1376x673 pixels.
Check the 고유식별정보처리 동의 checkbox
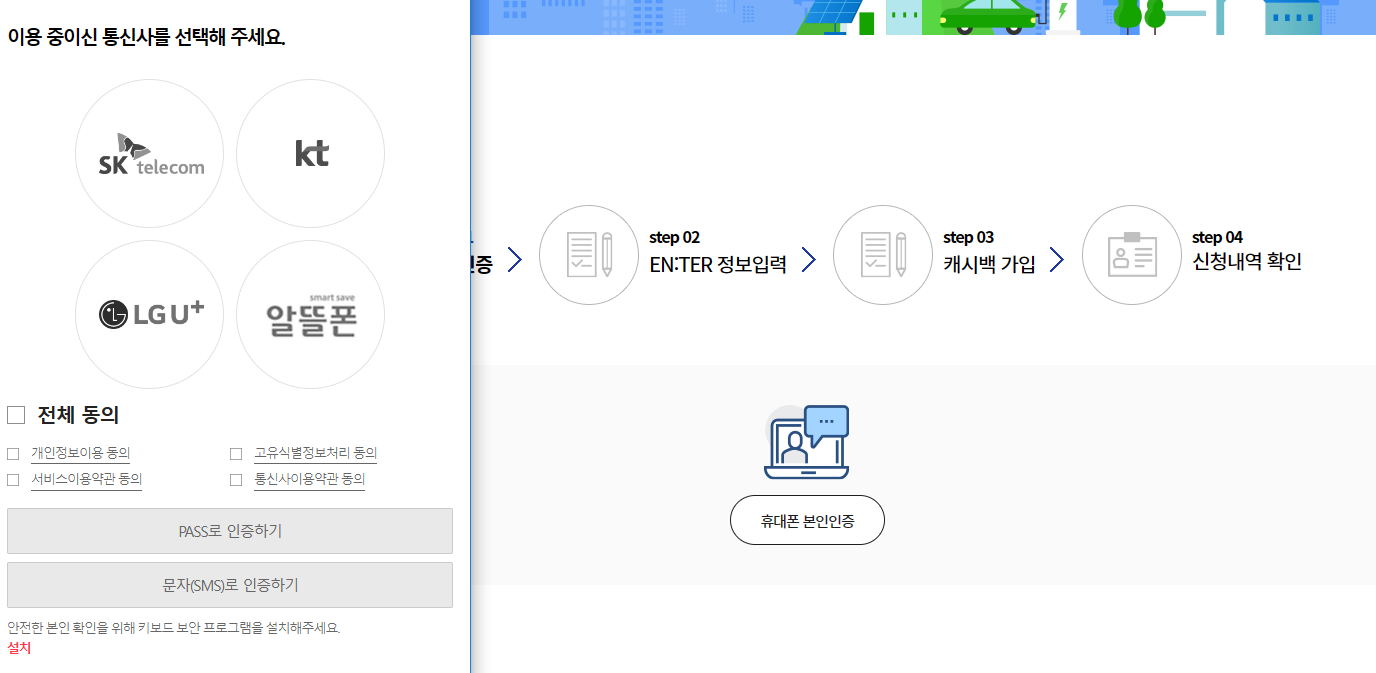click(236, 454)
